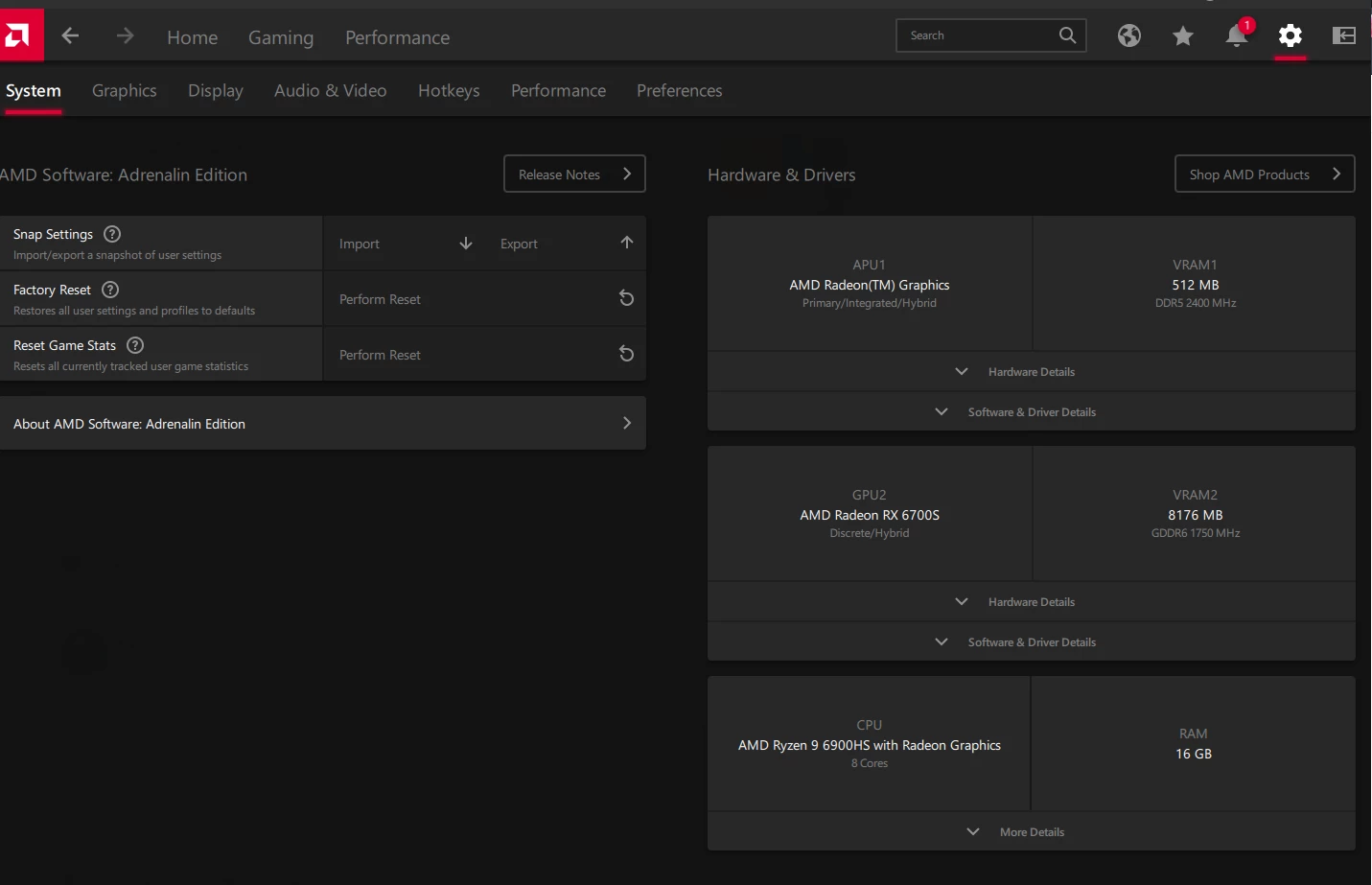Switch to the Graphics settings tab
1372x885 pixels.
click(125, 90)
